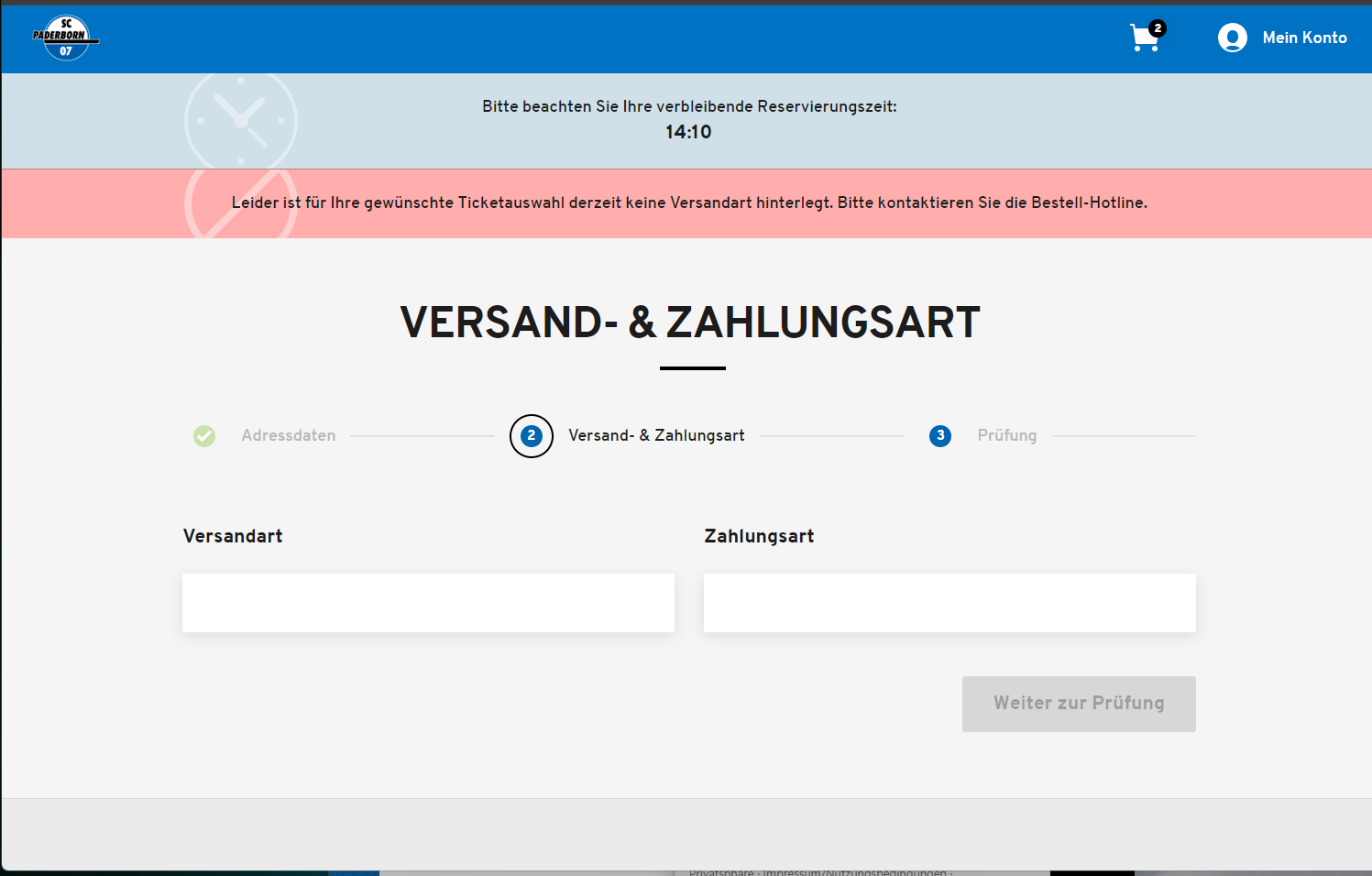This screenshot has width=1372, height=876.
Task: Go back to the Adressdaten step
Action: pos(289,436)
